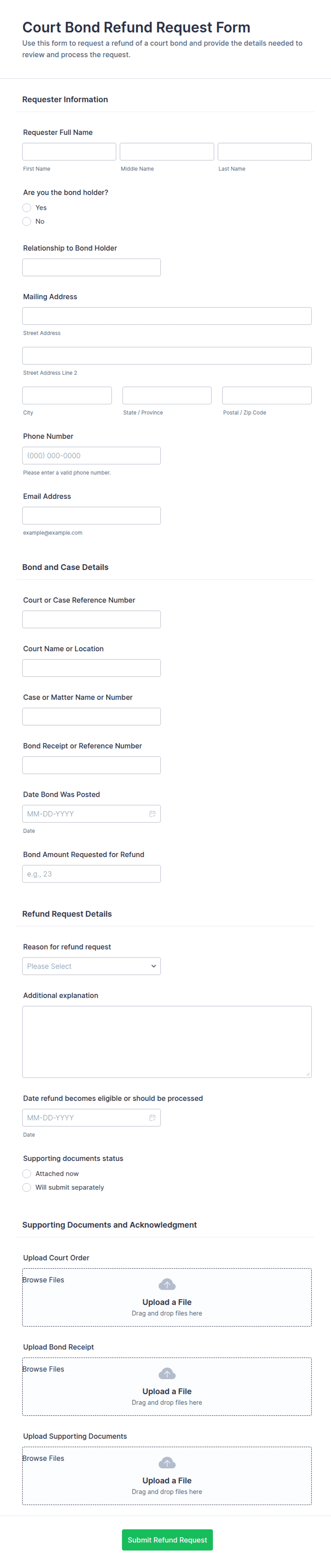Click Bond Amount Requested for Refund field

click(x=91, y=874)
